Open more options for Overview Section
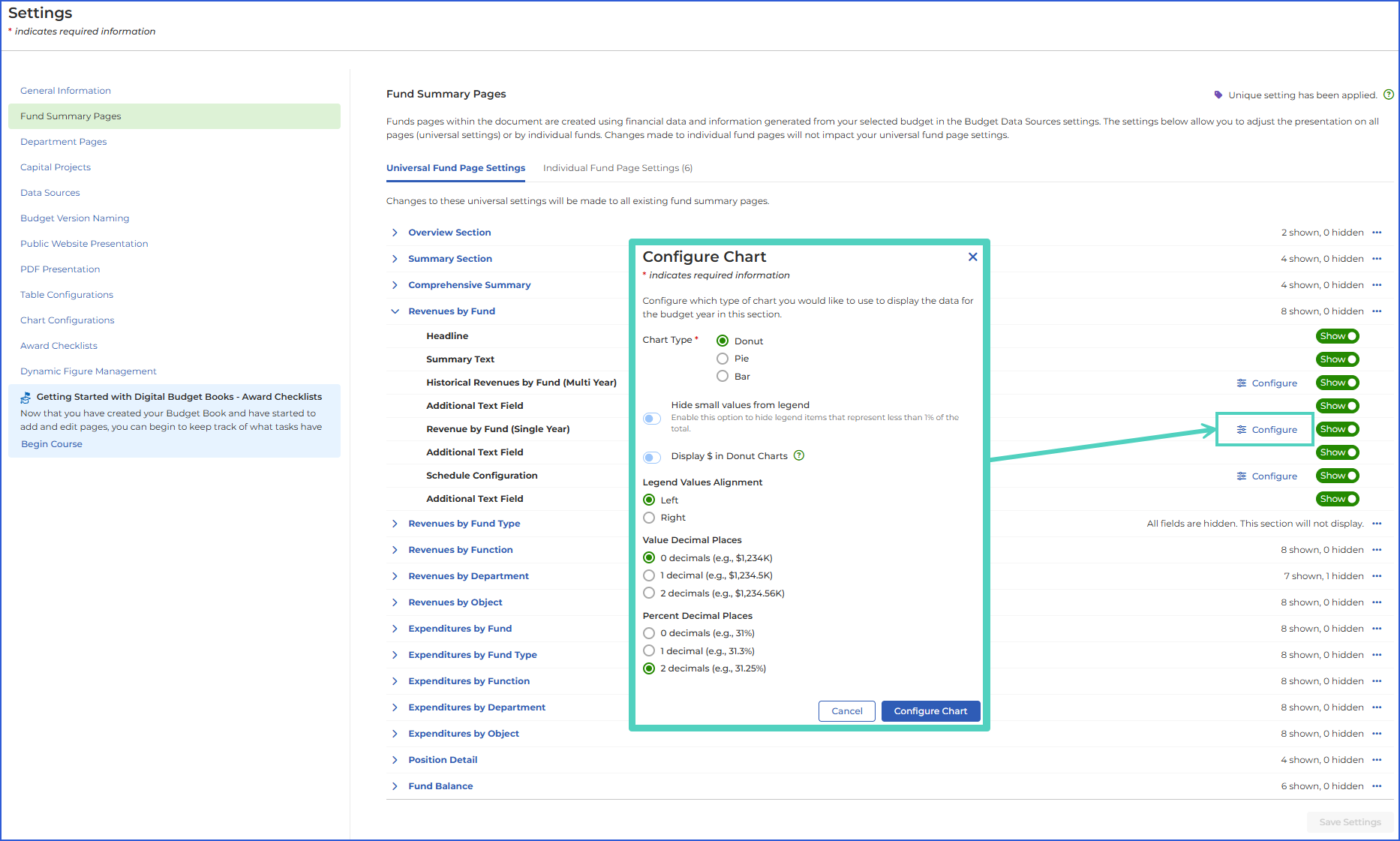This screenshot has height=841, width=1400. pyautogui.click(x=1377, y=233)
